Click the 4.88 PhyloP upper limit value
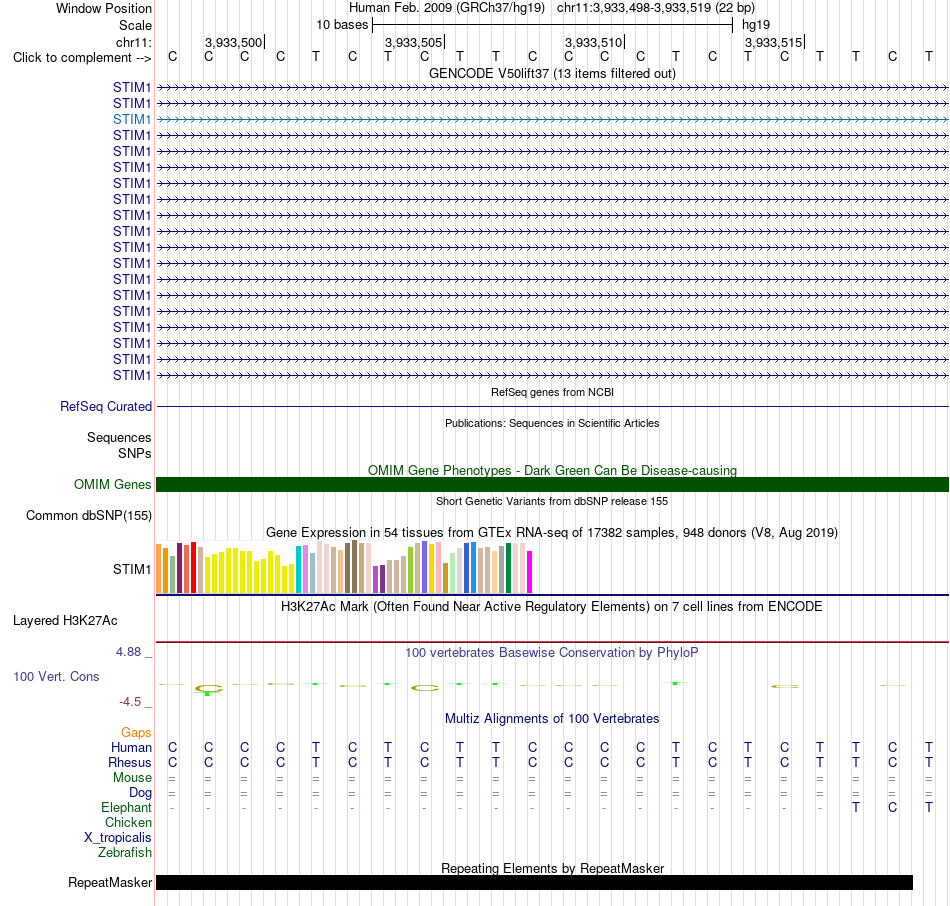 point(128,652)
